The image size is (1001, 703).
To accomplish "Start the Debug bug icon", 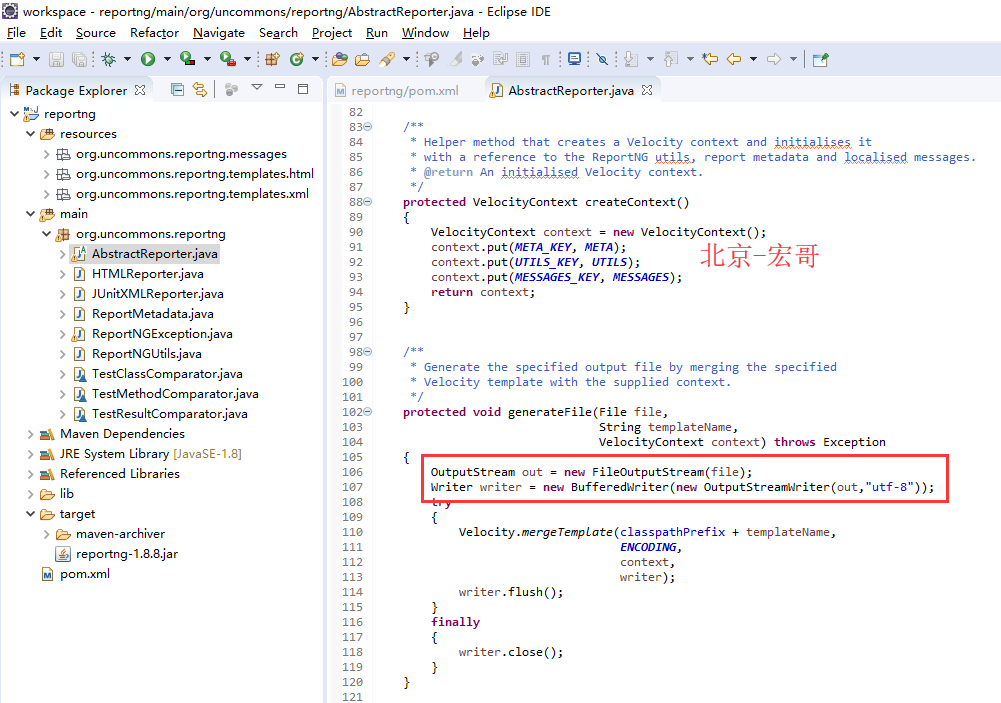I will [109, 59].
